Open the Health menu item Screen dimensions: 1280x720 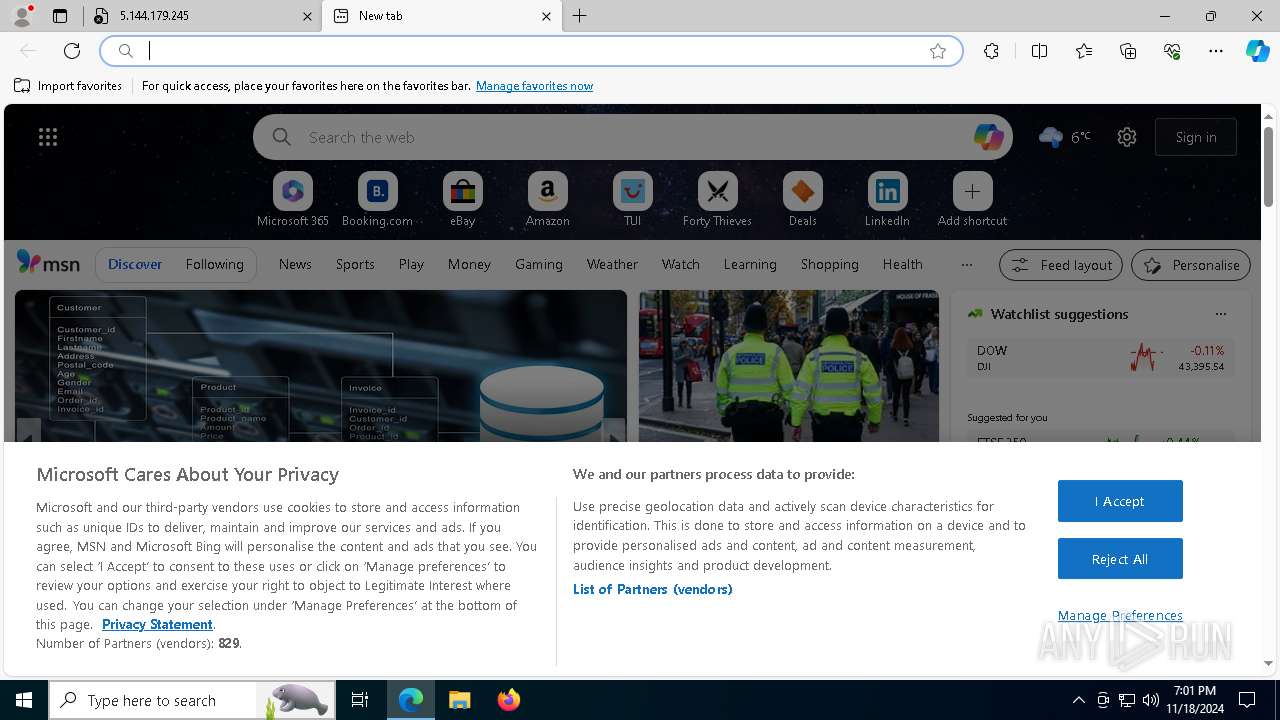902,264
